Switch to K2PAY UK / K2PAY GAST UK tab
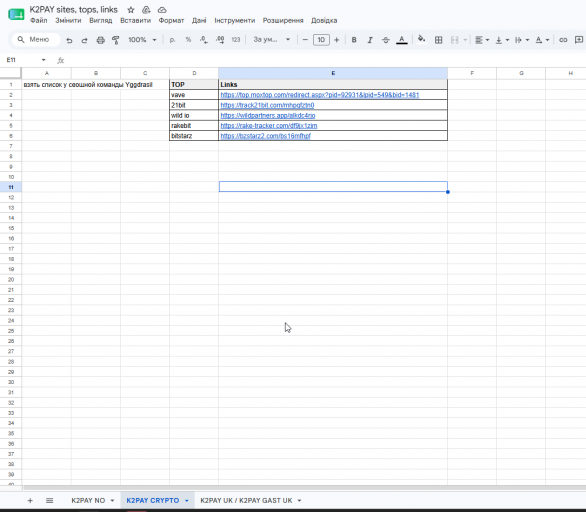This screenshot has height=512, width=586. click(246, 500)
